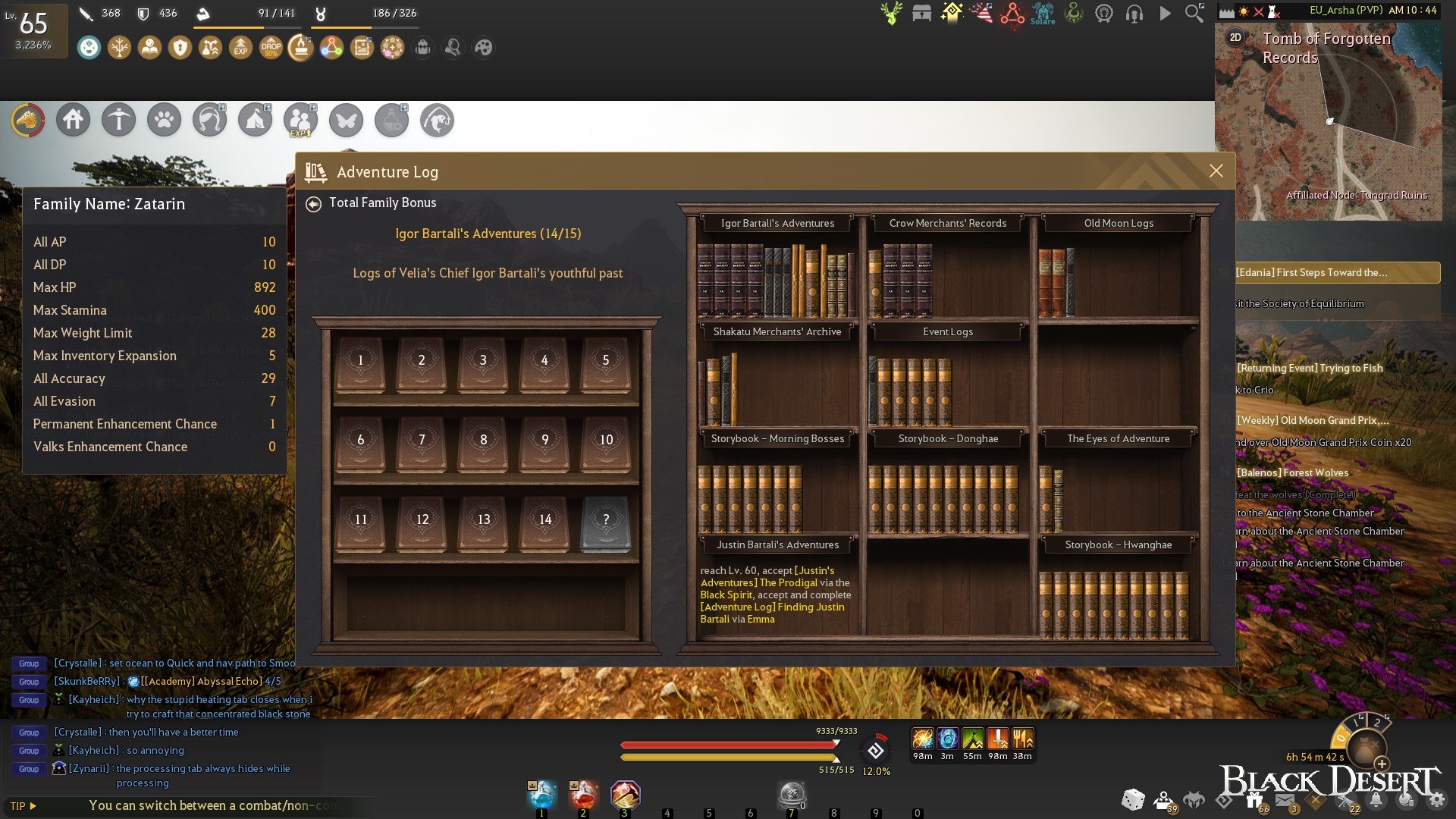Open the mail envelope icon
The image size is (1456, 819).
tap(1285, 799)
